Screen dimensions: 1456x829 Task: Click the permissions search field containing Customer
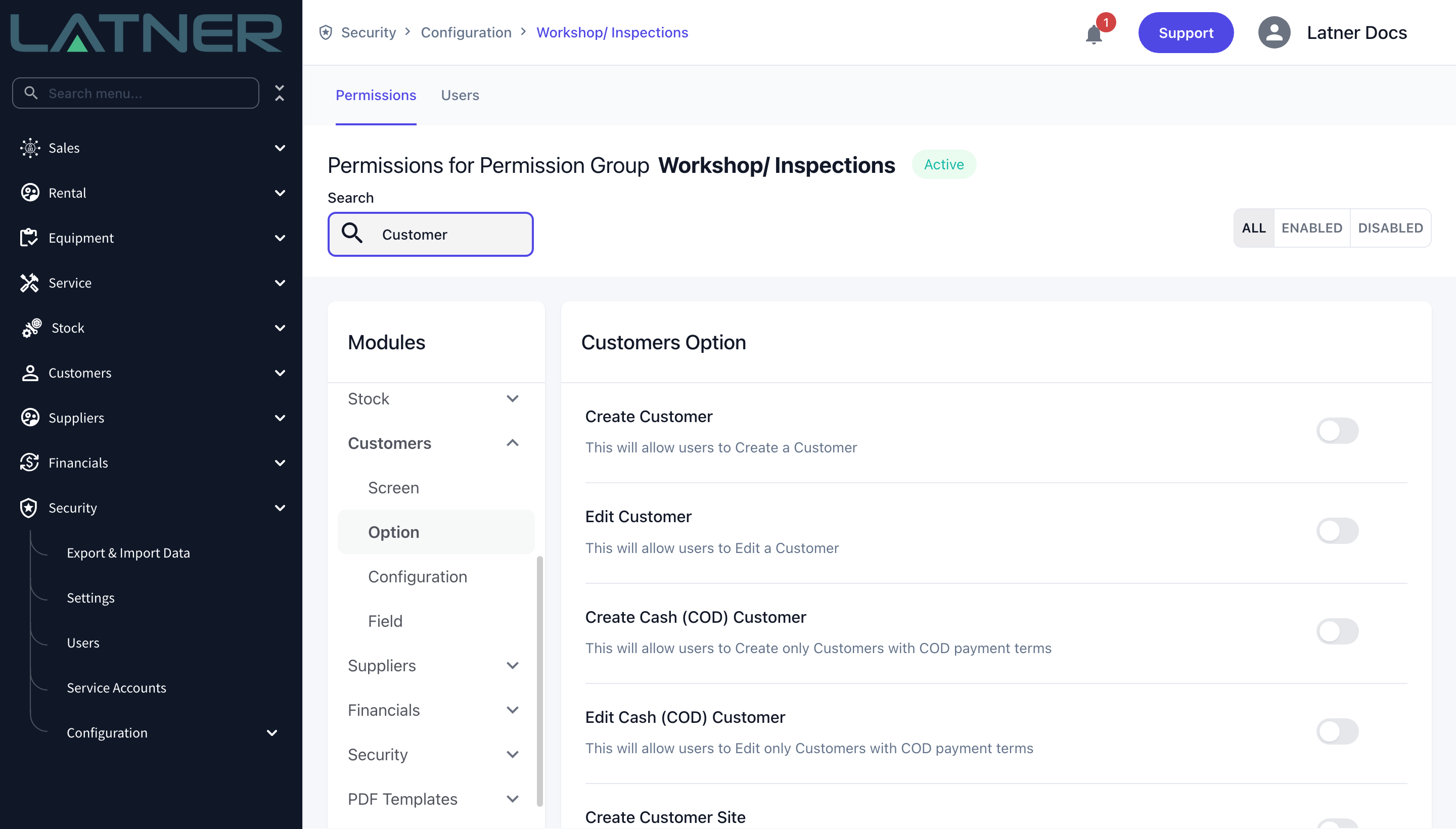[x=430, y=234]
